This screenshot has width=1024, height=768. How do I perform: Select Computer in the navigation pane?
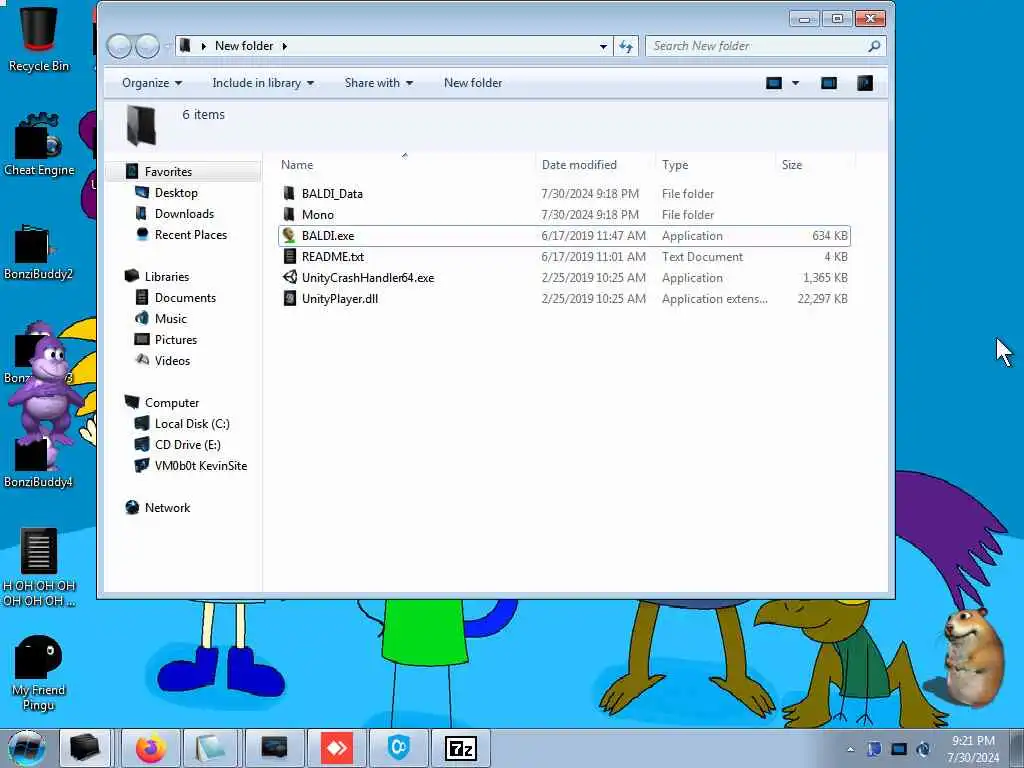pyautogui.click(x=172, y=402)
